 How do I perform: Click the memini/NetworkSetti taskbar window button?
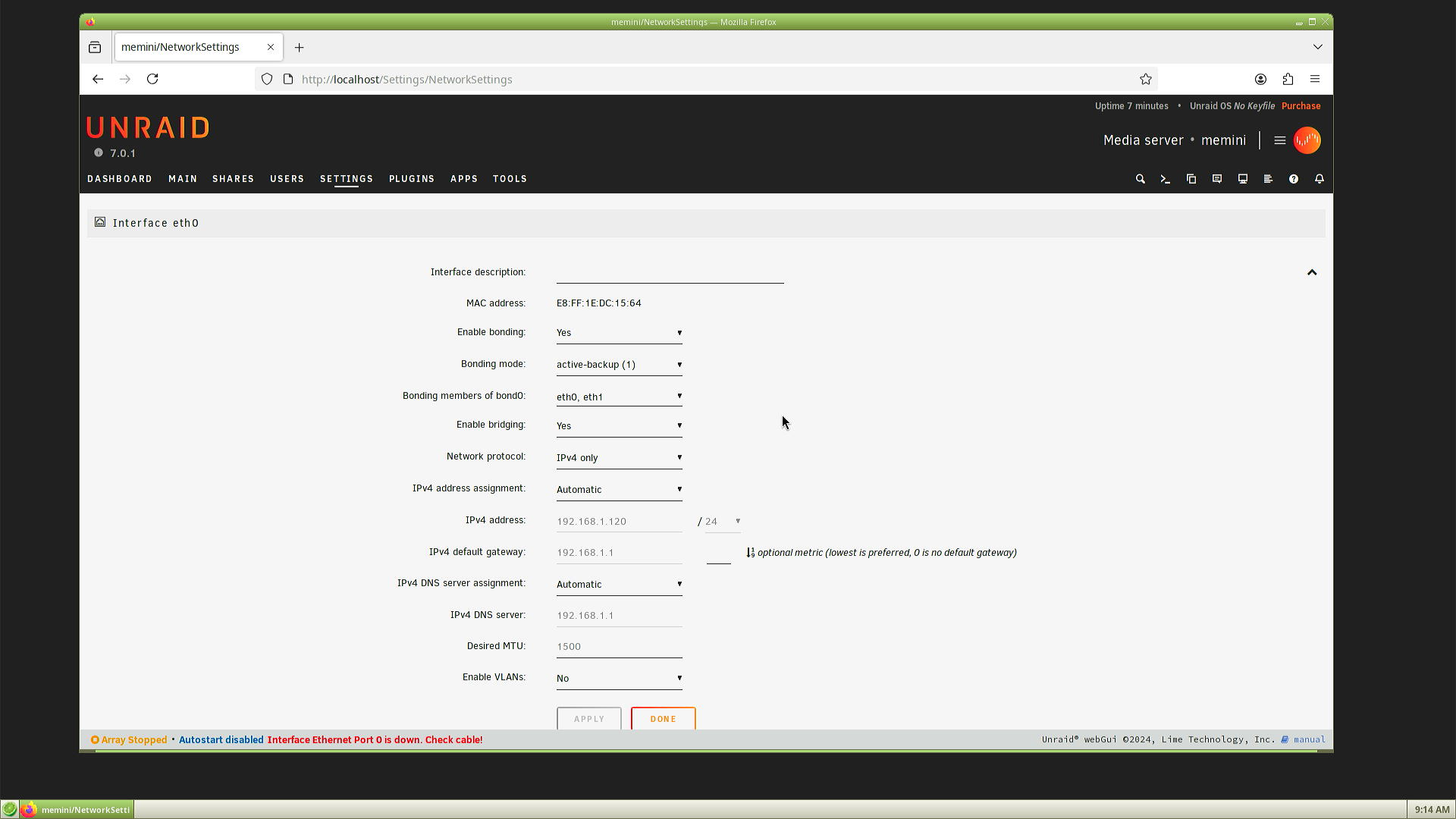pyautogui.click(x=77, y=810)
